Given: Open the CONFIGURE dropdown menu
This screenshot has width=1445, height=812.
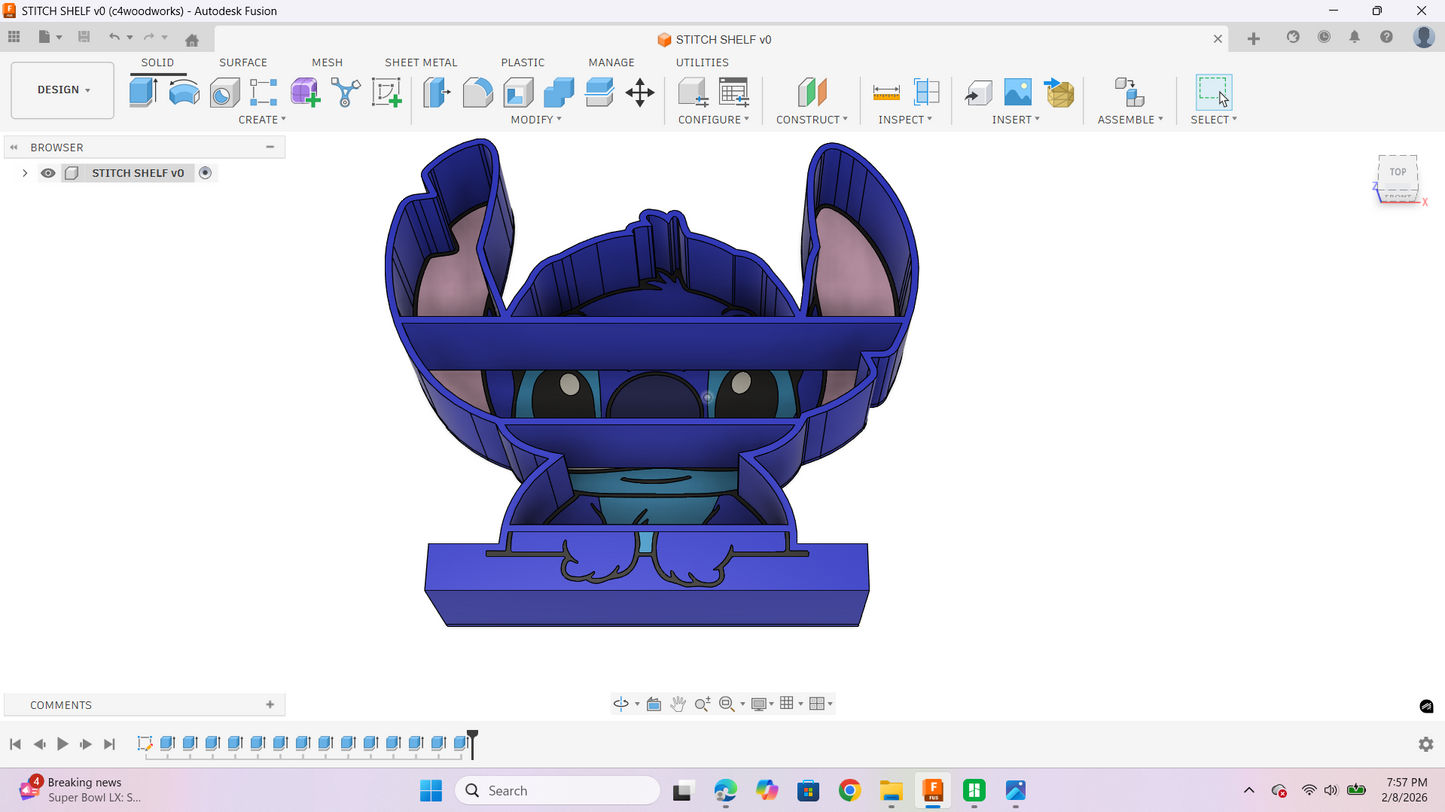Looking at the screenshot, I should [x=714, y=119].
